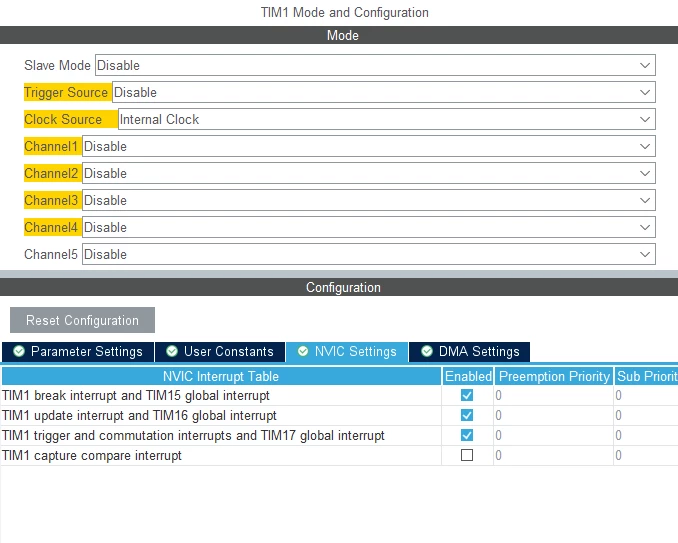
Task: Expand the Channel4 mode dropdown
Action: tap(369, 227)
